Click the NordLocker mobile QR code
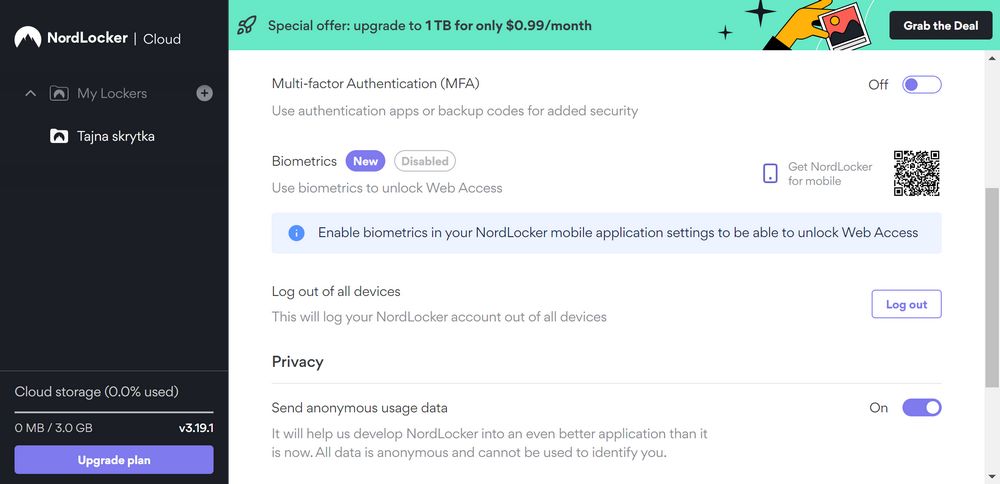Image resolution: width=1000 pixels, height=484 pixels. [916, 173]
